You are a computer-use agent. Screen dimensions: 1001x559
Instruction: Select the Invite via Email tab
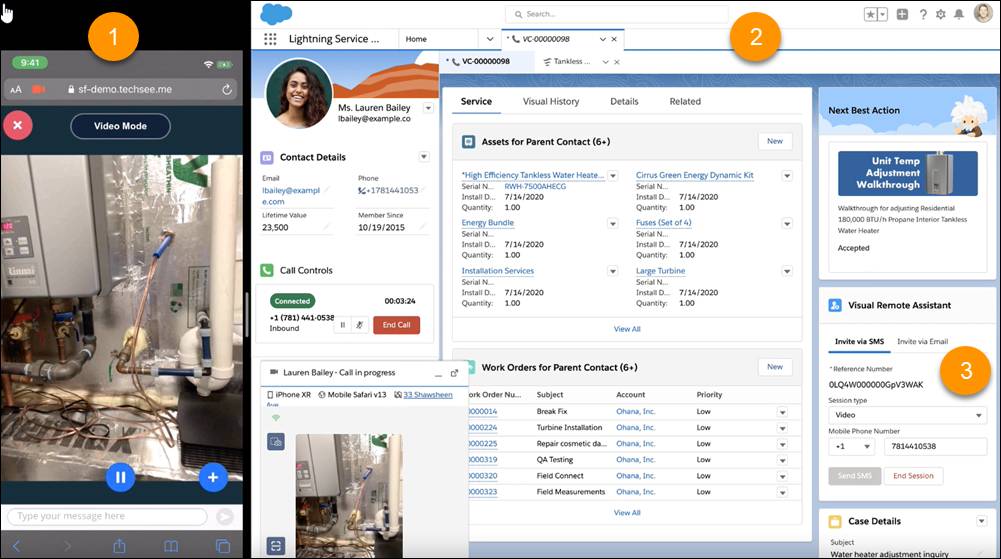pos(922,341)
